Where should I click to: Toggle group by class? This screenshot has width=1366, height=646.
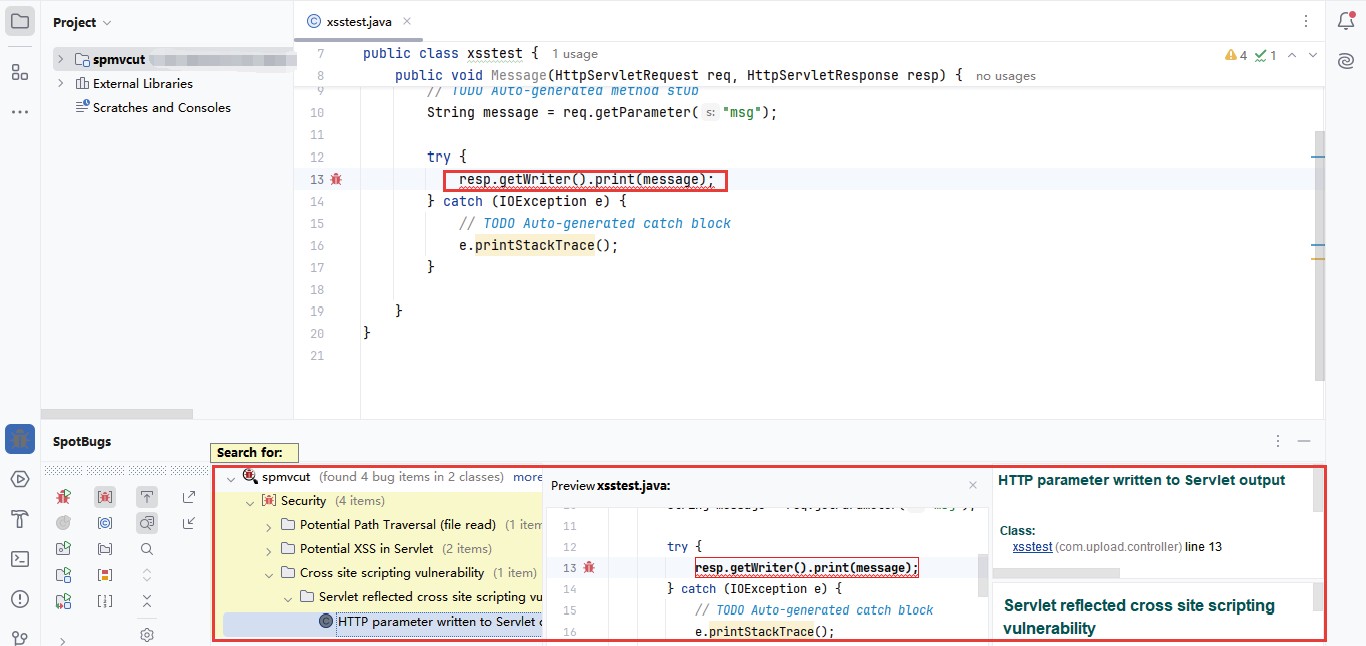tap(105, 522)
